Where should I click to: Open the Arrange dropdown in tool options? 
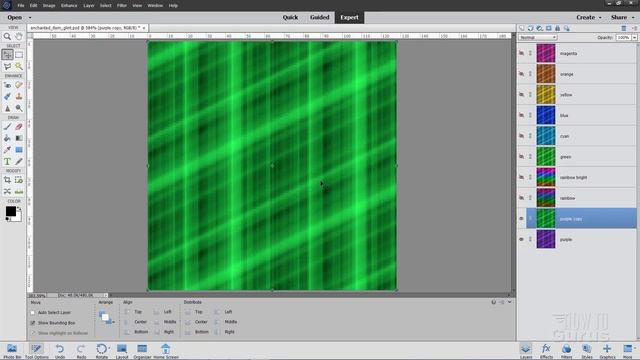106,318
